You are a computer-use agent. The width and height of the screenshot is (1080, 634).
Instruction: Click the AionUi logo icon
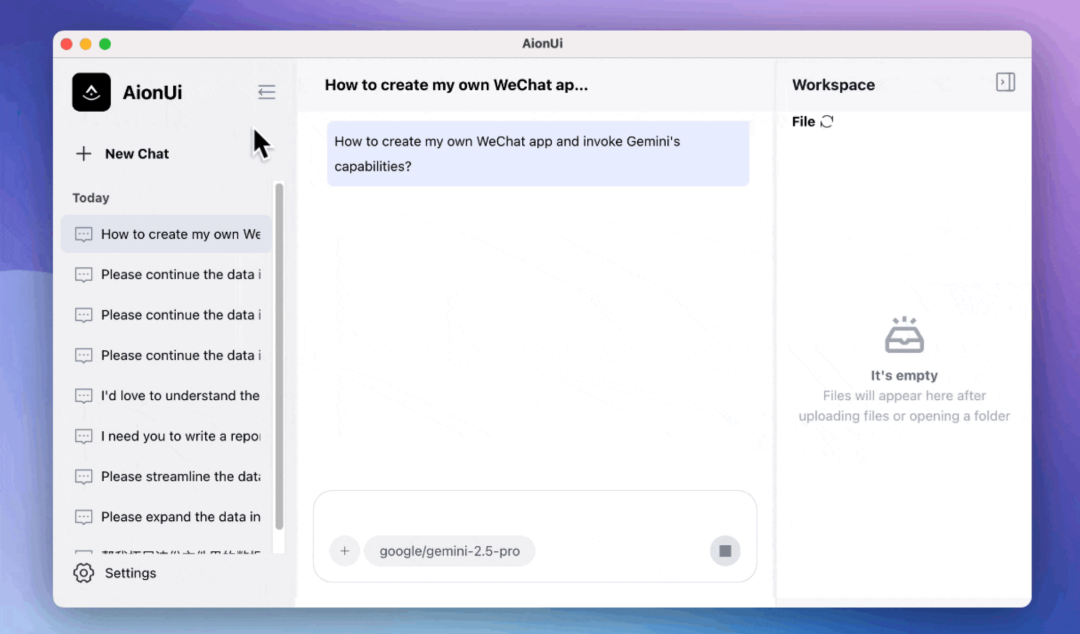(x=91, y=92)
